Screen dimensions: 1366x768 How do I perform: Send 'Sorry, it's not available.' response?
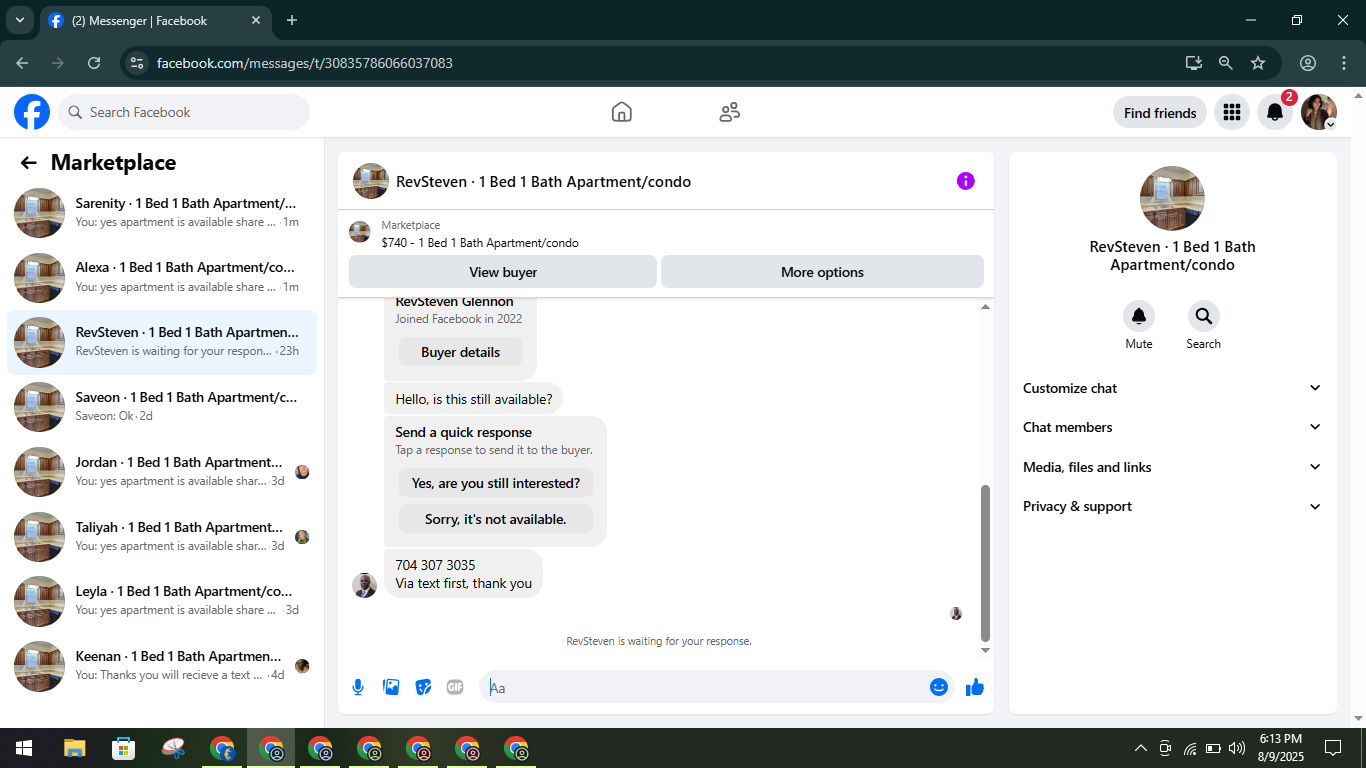coord(496,519)
